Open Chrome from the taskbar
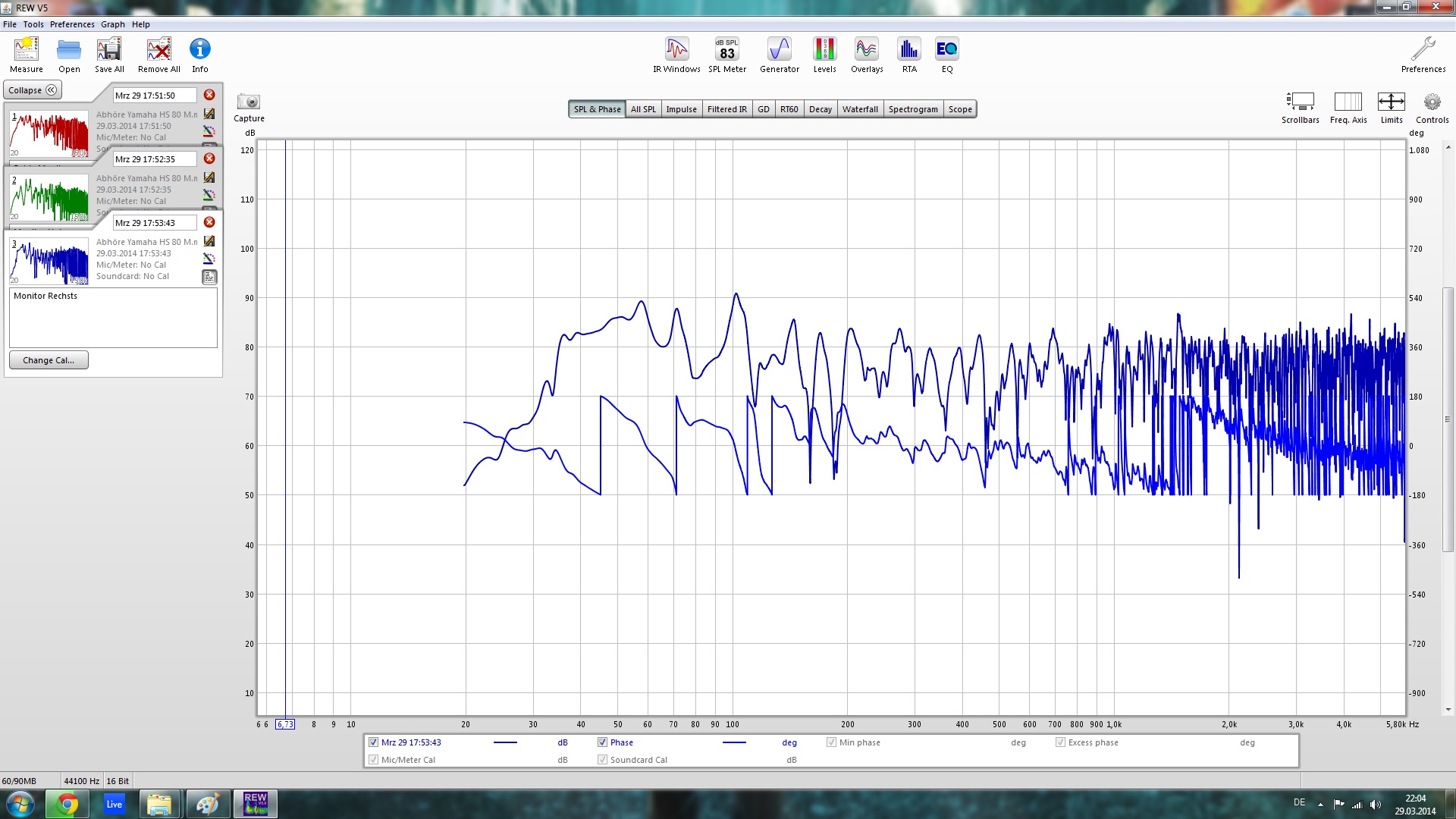 click(67, 804)
